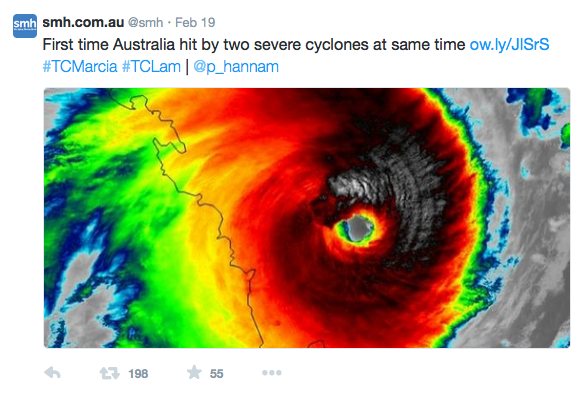View the 198 retweets count
The width and height of the screenshot is (586, 396).
pos(138,374)
